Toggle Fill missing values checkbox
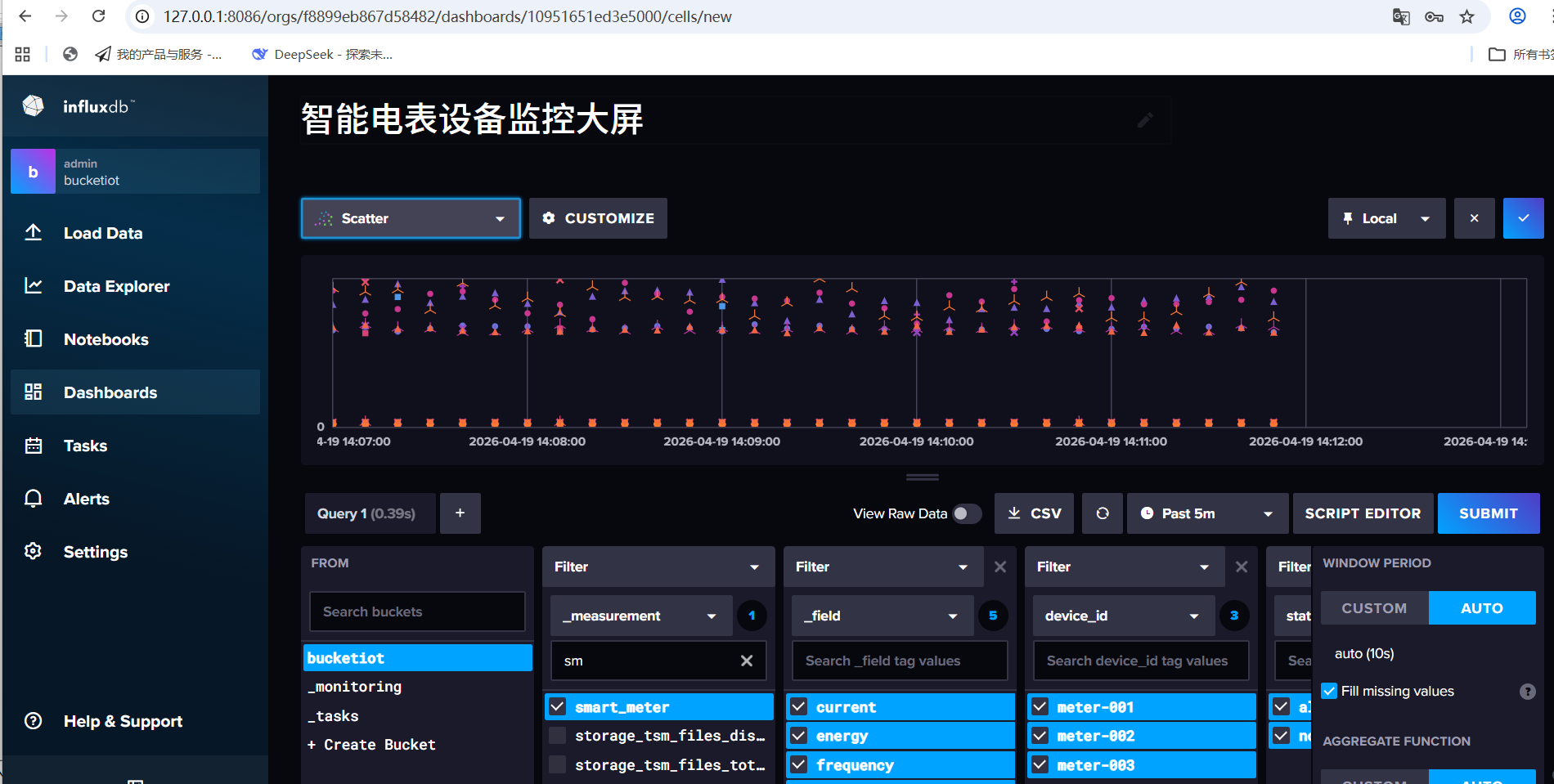Viewport: 1554px width, 784px height. point(1329,692)
